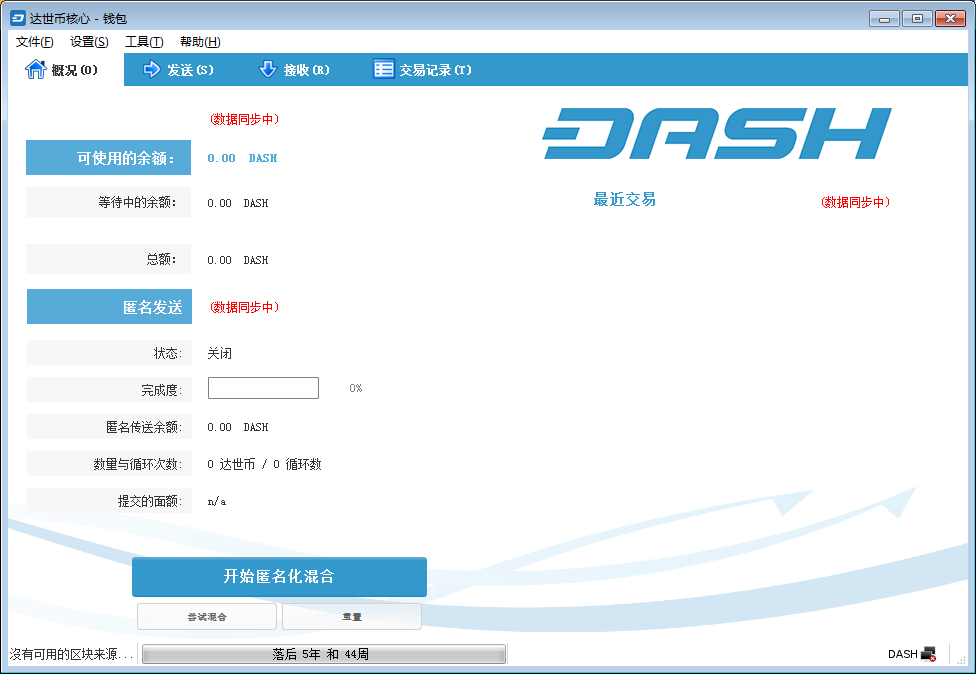This screenshot has width=976, height=674.
Task: Click the 没有可用的区块来源 status message
Action: pyautogui.click(x=71, y=654)
